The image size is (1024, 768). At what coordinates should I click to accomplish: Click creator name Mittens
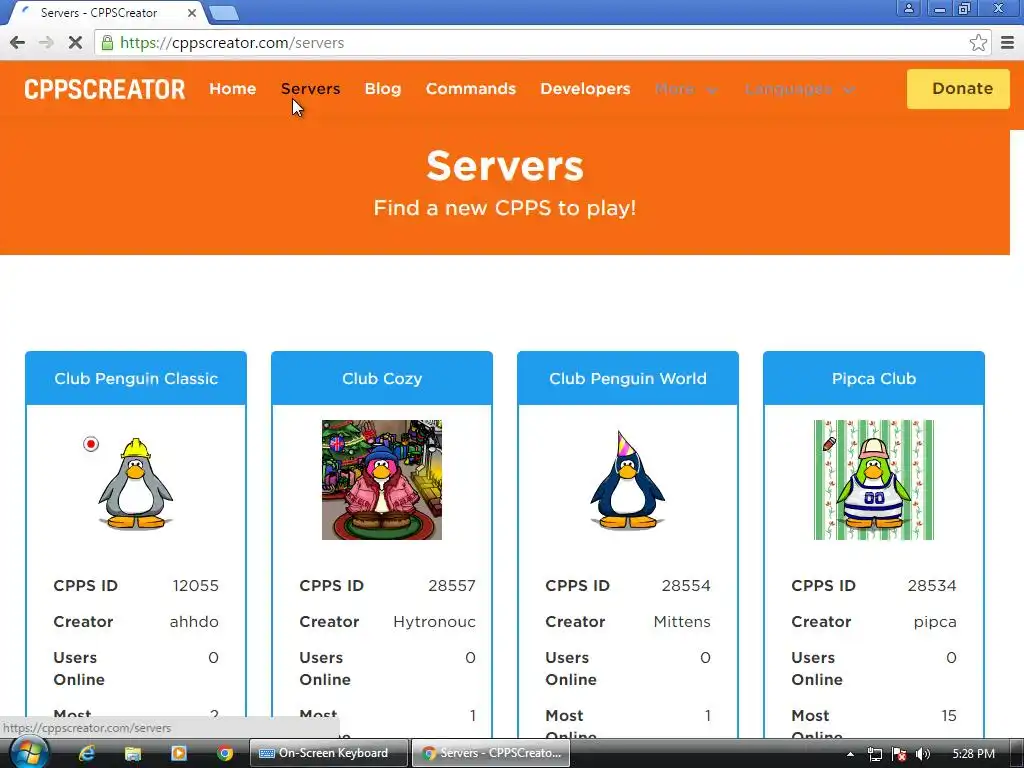682,622
